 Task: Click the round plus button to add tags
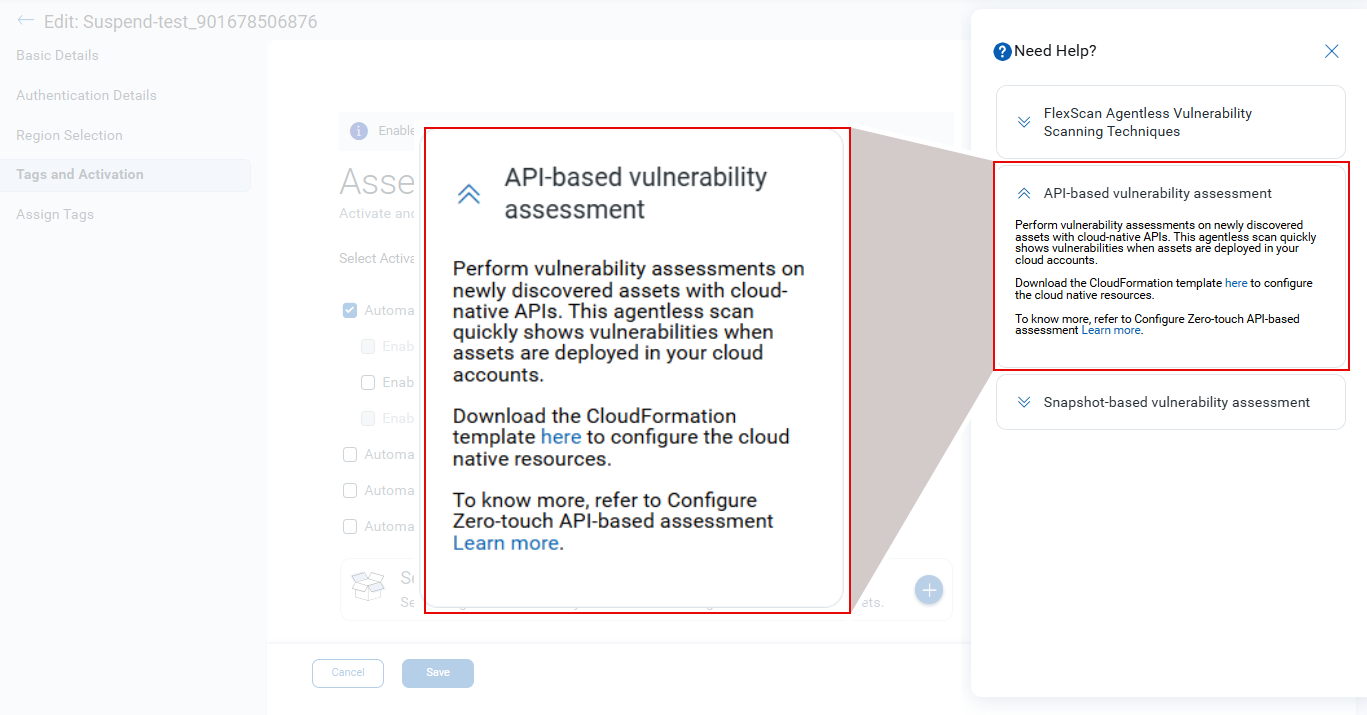pos(930,590)
